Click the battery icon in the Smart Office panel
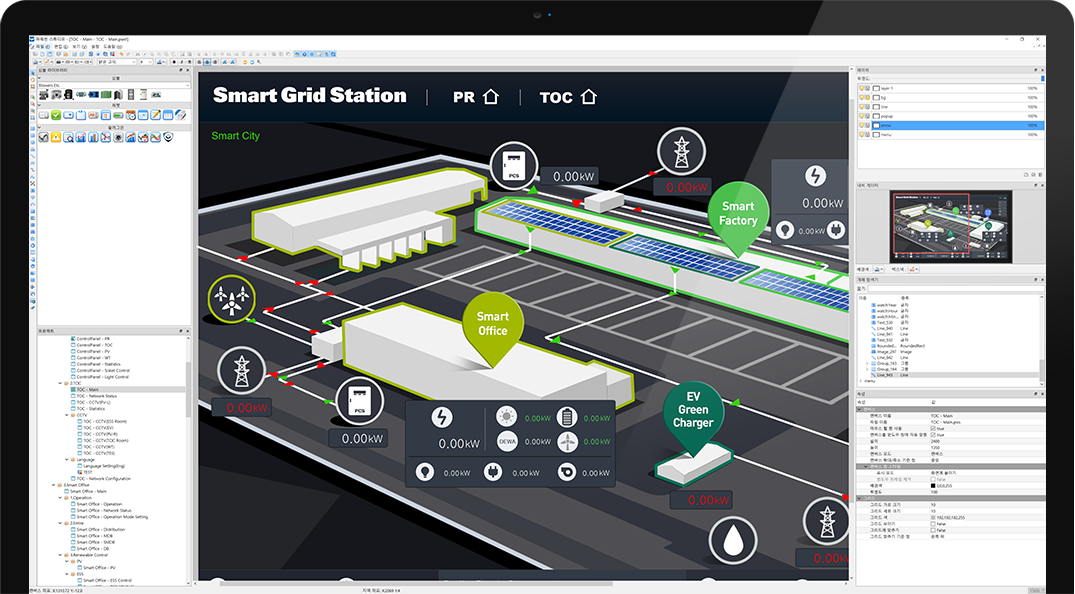 (567, 417)
